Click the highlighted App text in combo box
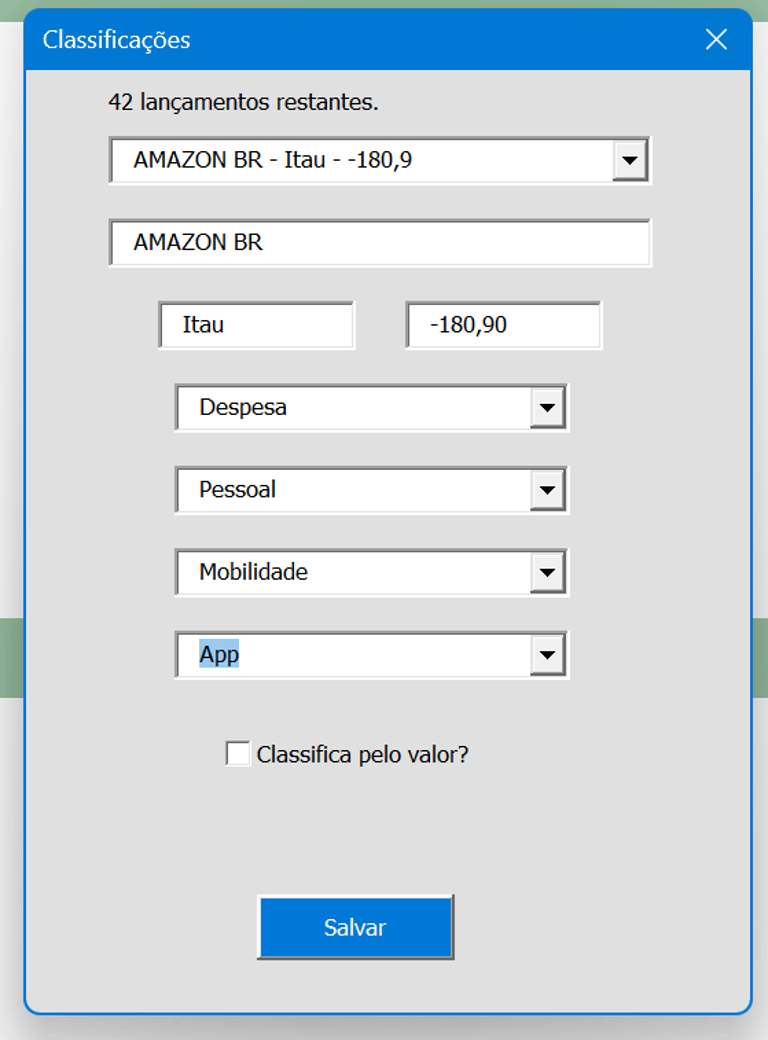768x1040 pixels. tap(219, 655)
